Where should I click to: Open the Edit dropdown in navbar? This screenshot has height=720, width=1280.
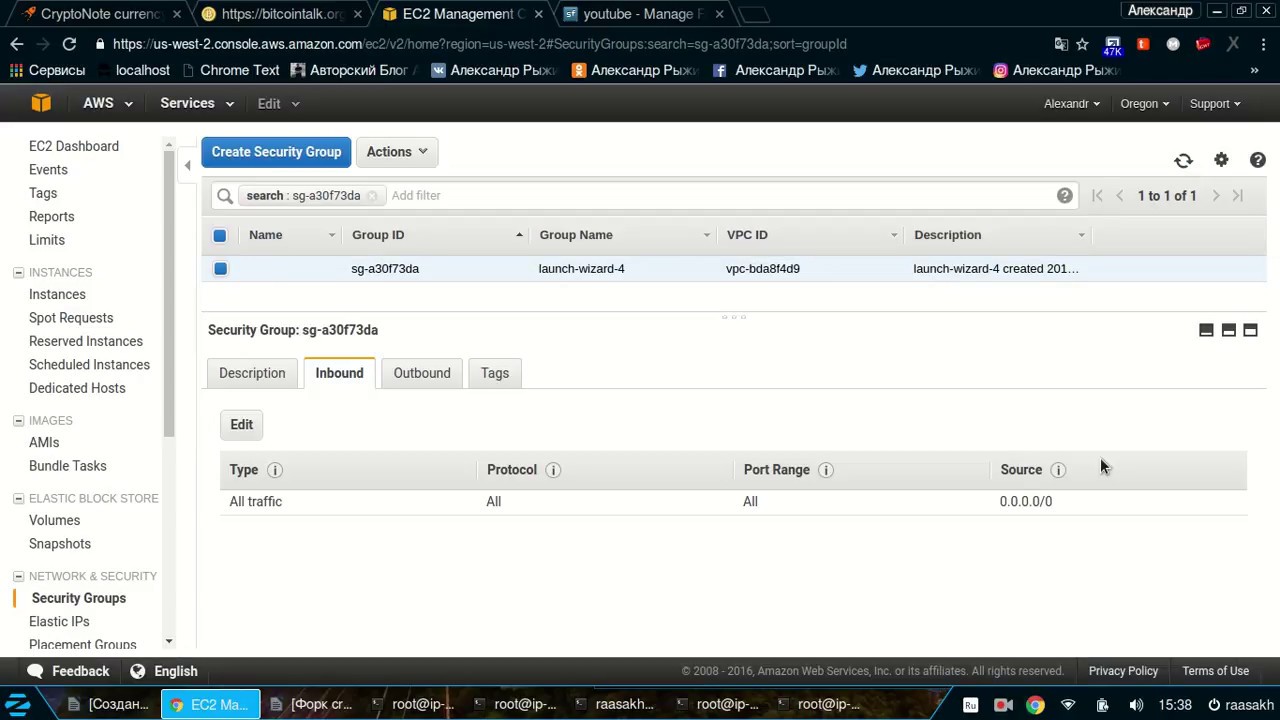[278, 104]
